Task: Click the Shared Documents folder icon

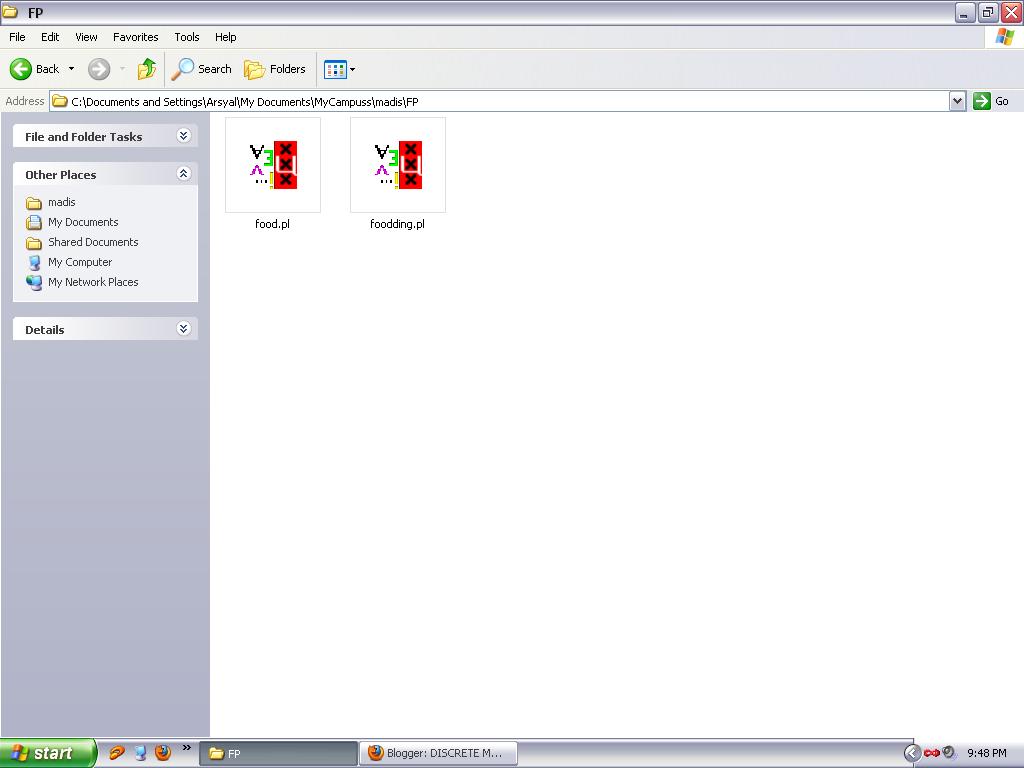Action: (x=34, y=243)
